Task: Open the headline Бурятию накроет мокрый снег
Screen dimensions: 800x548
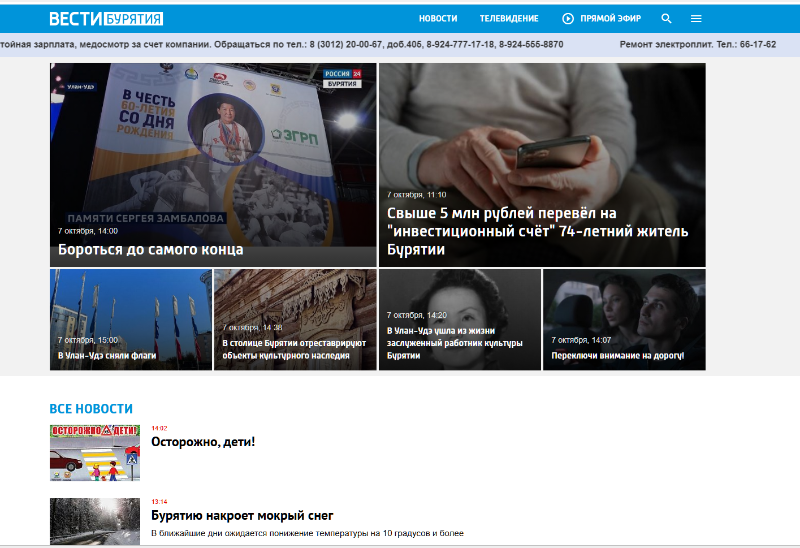Action: [x=242, y=516]
